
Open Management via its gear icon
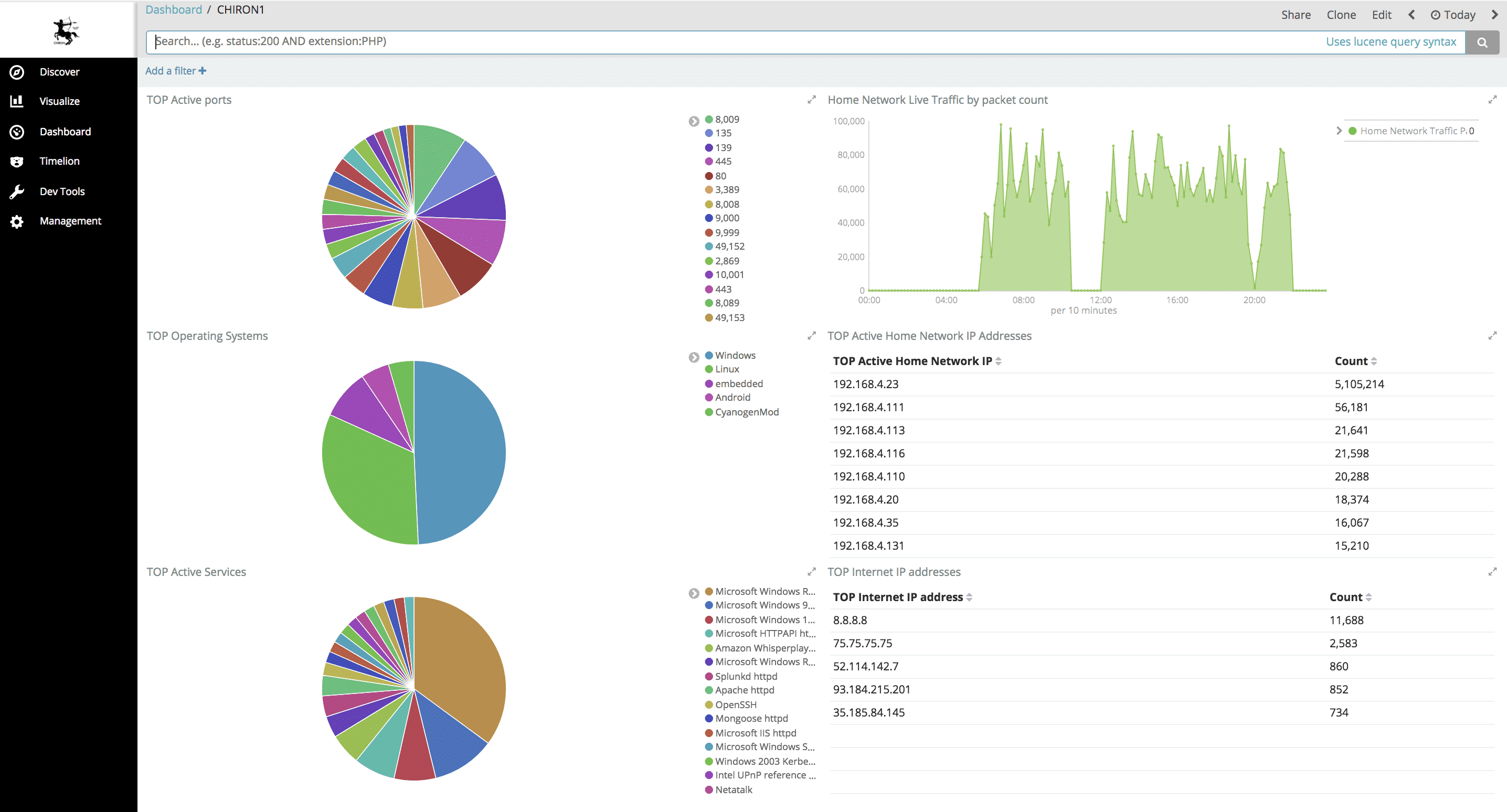[x=17, y=221]
